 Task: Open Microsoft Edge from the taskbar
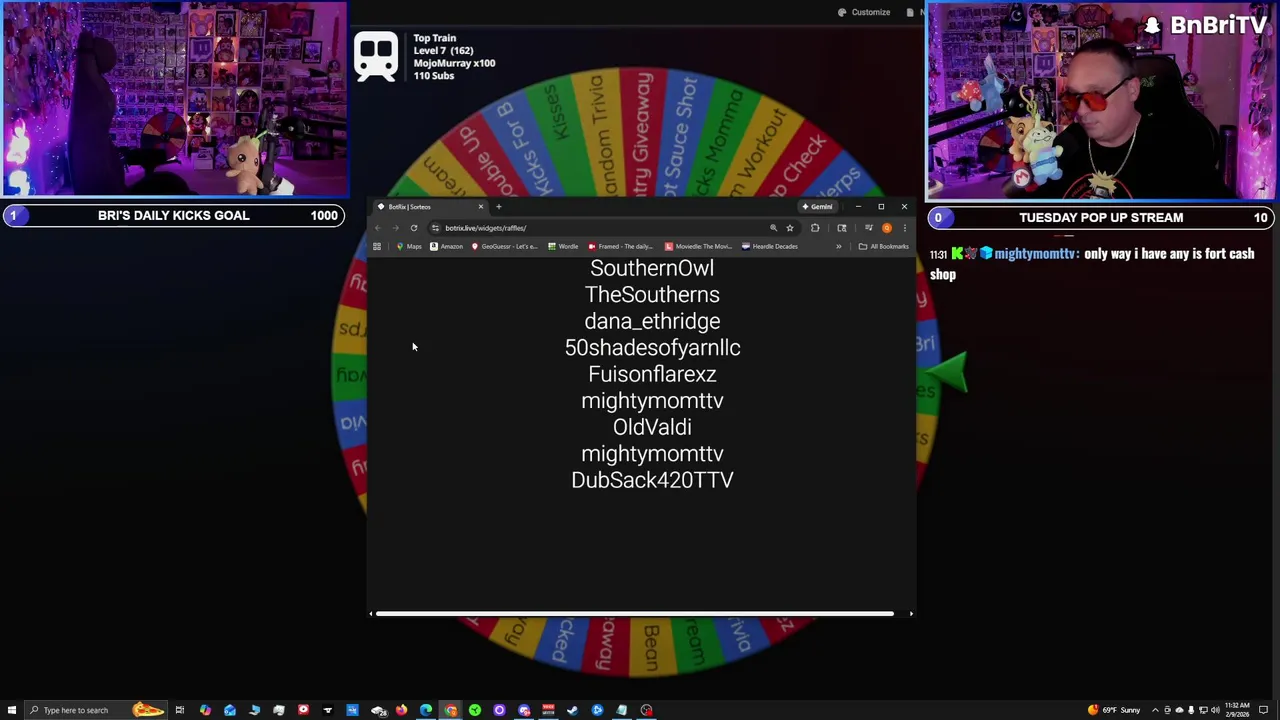point(426,710)
